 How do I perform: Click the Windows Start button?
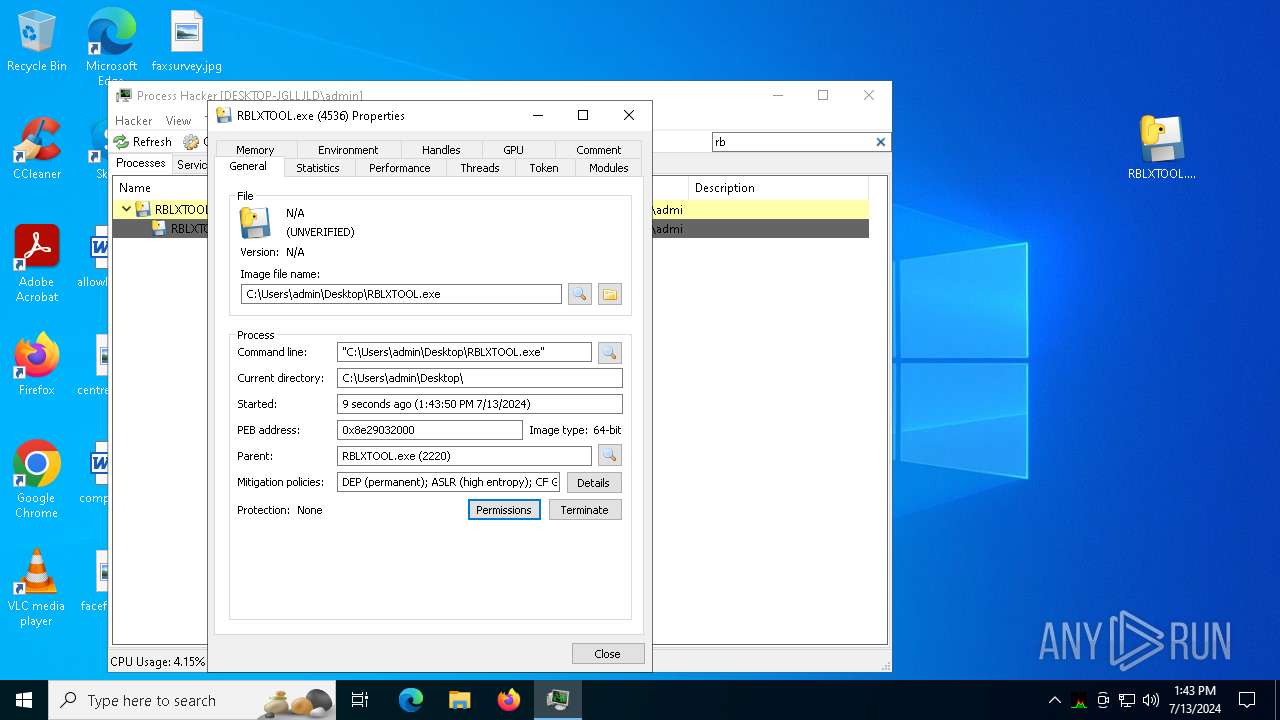[24, 700]
